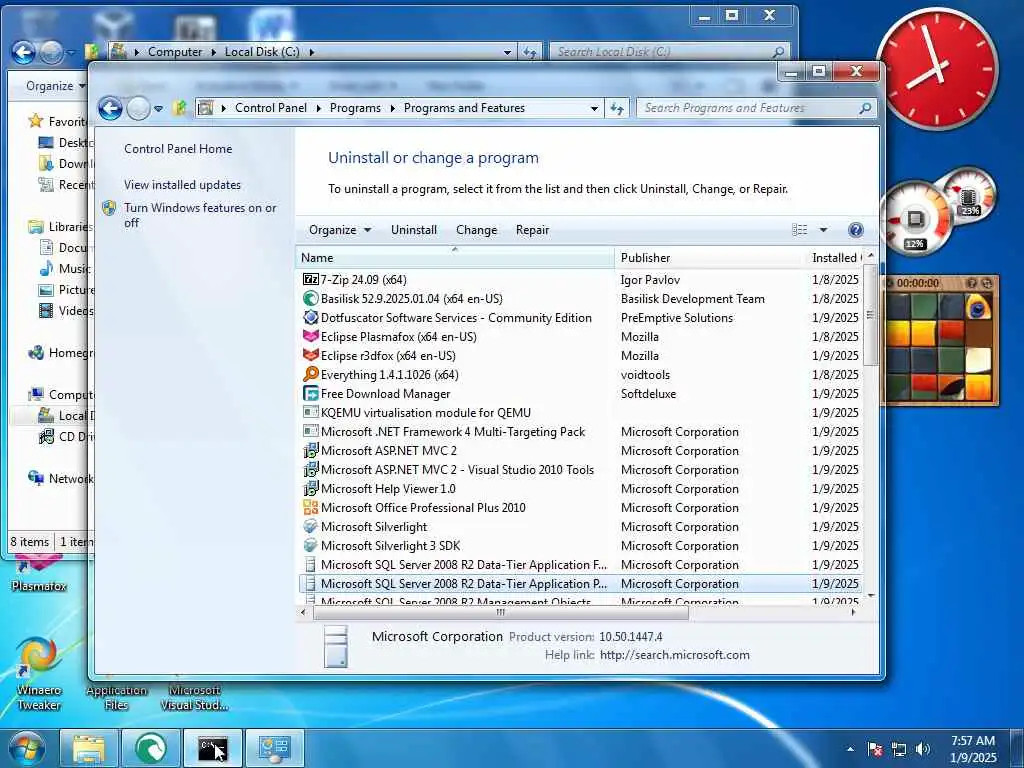
Task: Click Change in the toolbar
Action: (477, 230)
